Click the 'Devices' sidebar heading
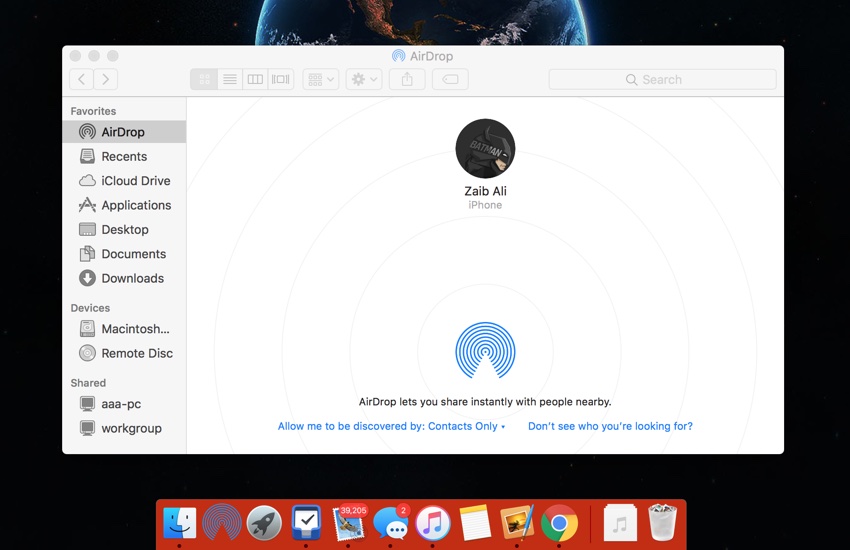Image resolution: width=850 pixels, height=550 pixels. pyautogui.click(x=90, y=307)
